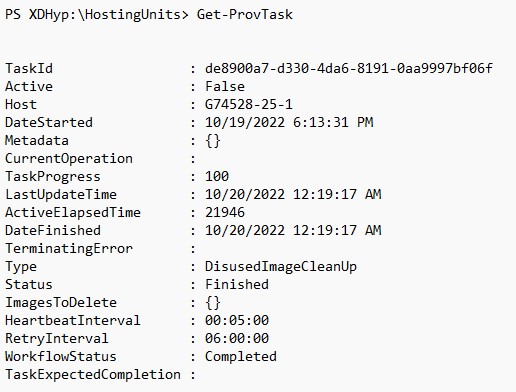Viewport: 516px width, 392px height.
Task: Click the Active value False
Action: pos(225,86)
